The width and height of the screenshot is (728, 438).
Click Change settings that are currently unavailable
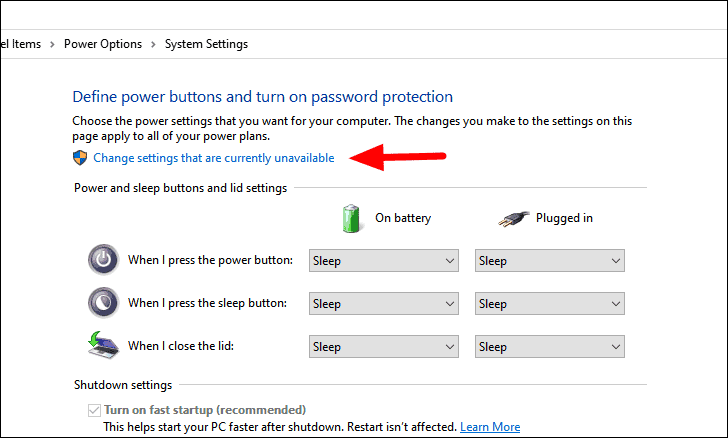pyautogui.click(x=213, y=158)
